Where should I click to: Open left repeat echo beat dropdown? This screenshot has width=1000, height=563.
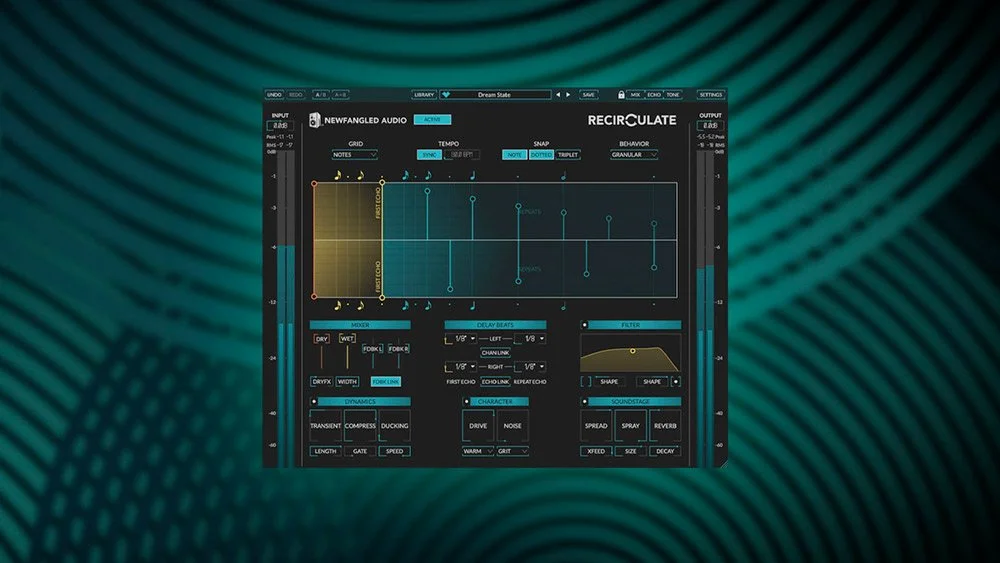pos(531,339)
